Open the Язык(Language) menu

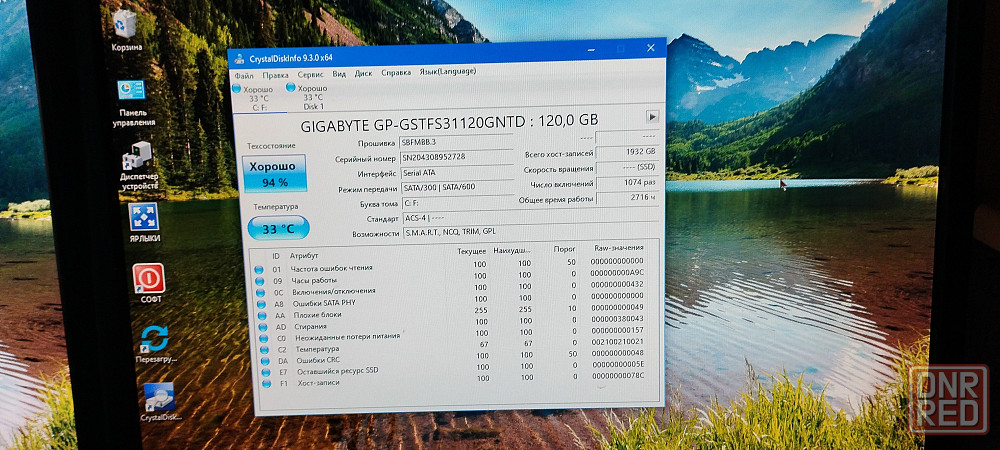[447, 72]
